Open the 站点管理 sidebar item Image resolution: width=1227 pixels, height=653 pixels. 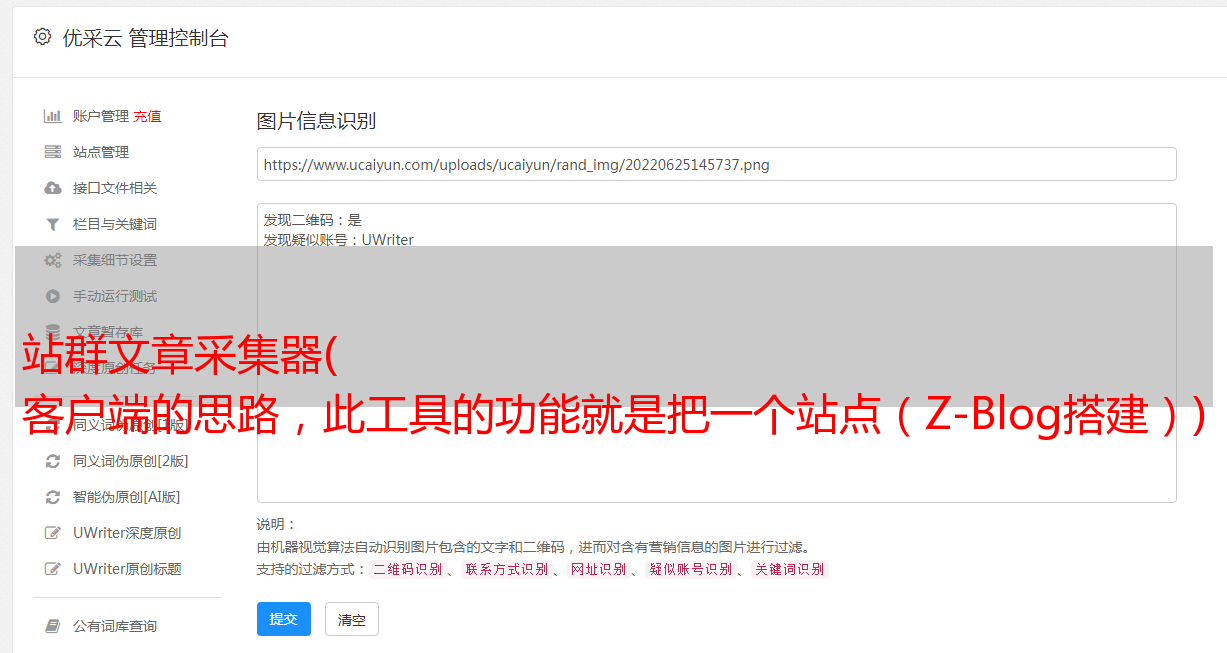(x=101, y=152)
